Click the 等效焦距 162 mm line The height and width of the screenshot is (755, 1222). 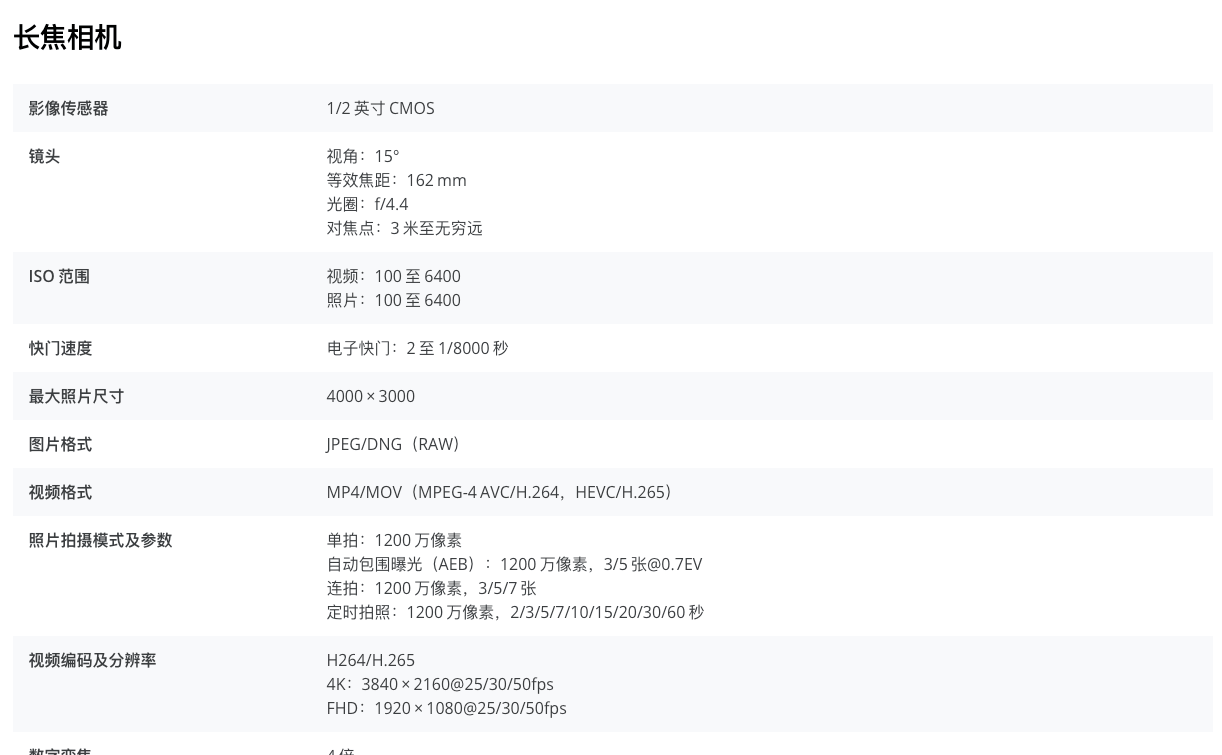pos(396,180)
